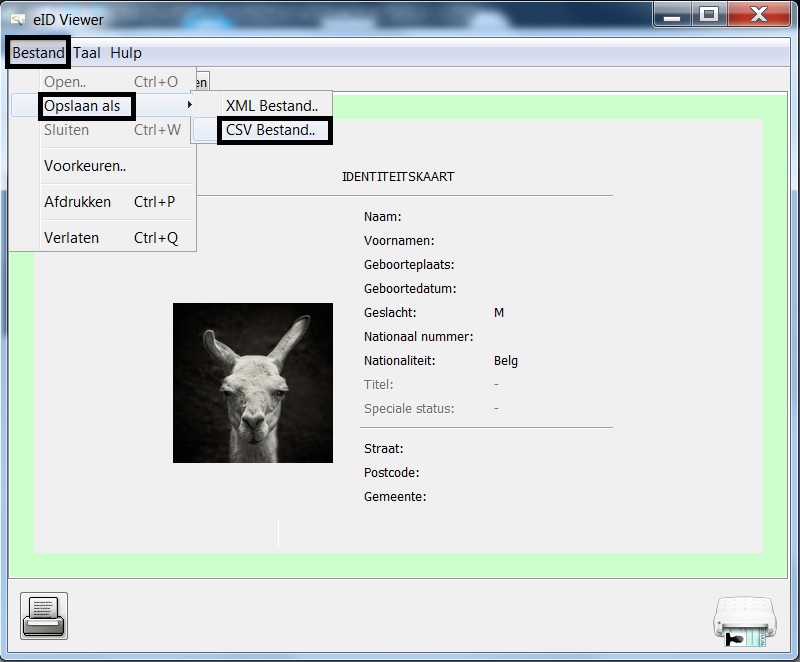Expand the Opslaan als submenu
The image size is (800, 662).
[85, 105]
